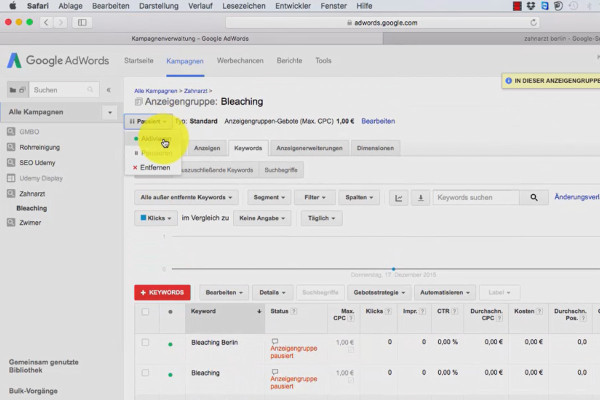Open the Klicks metric dropdown
Screen dimensions: 600x400
[x=156, y=218]
